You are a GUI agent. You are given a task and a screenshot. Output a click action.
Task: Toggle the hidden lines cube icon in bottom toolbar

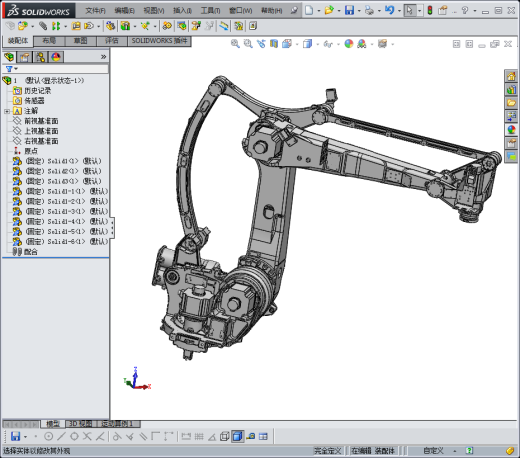[225, 436]
